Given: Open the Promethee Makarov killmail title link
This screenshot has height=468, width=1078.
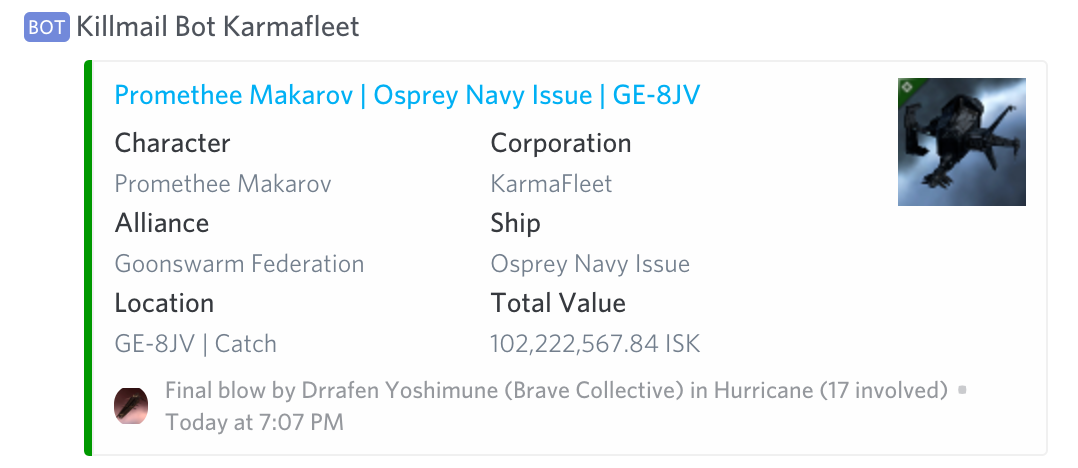Looking at the screenshot, I should pyautogui.click(x=407, y=96).
